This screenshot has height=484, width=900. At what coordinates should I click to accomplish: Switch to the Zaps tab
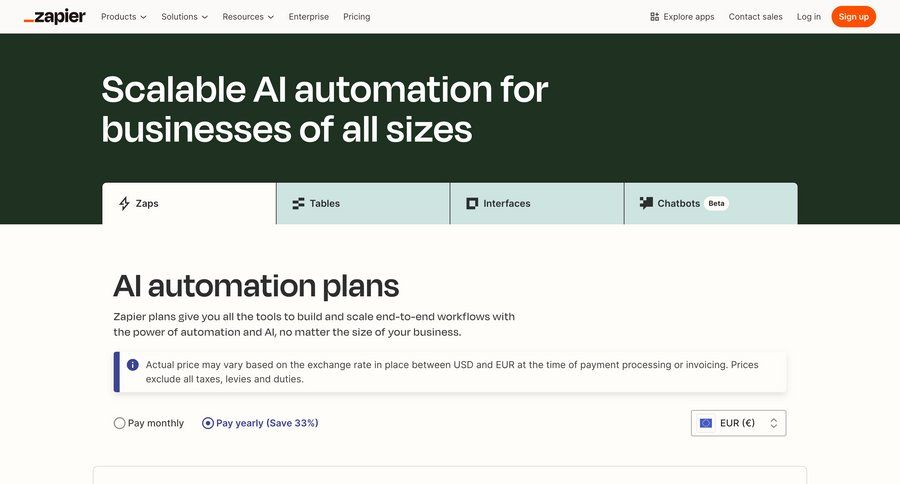189,203
